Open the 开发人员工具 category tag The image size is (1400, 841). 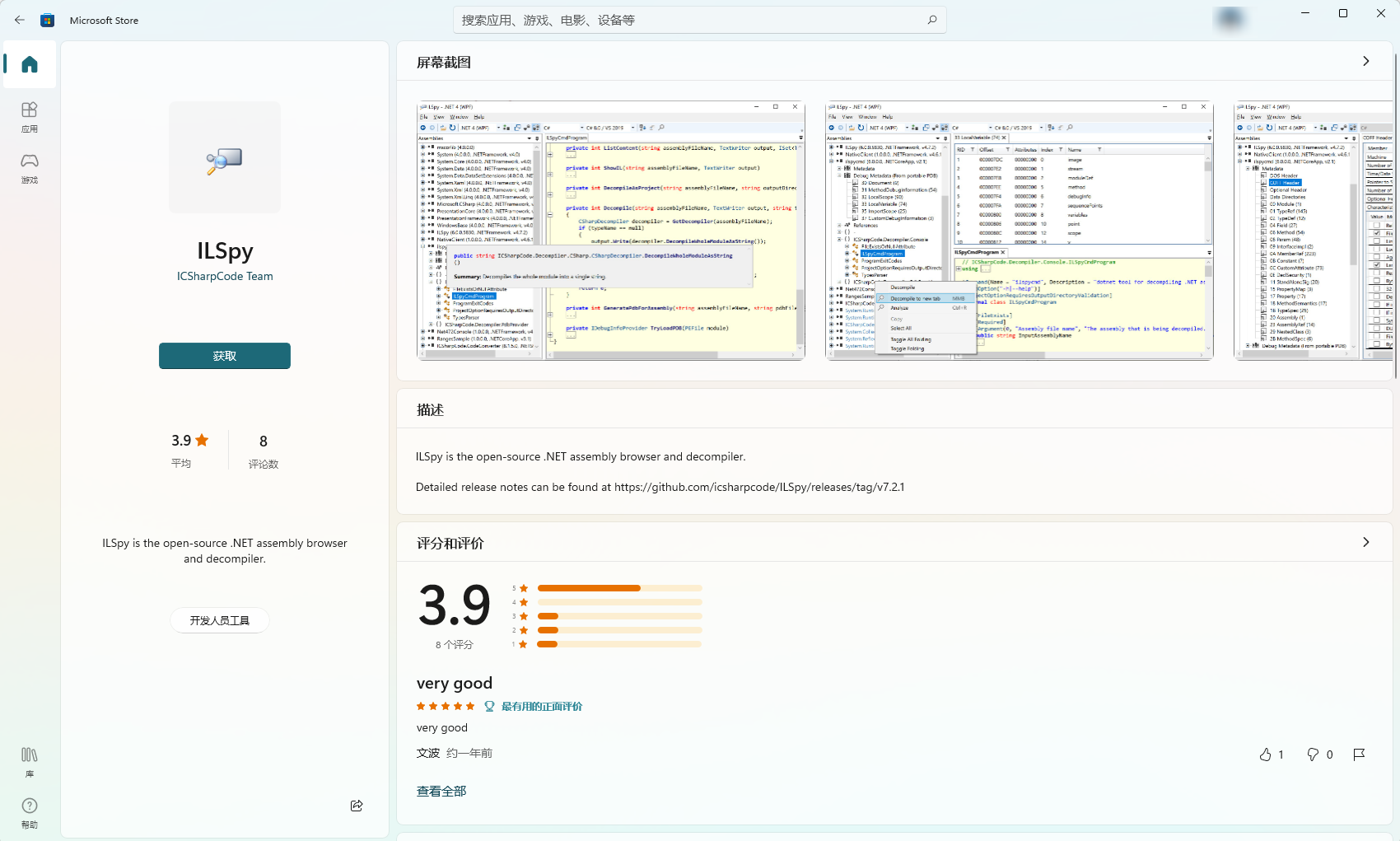220,620
